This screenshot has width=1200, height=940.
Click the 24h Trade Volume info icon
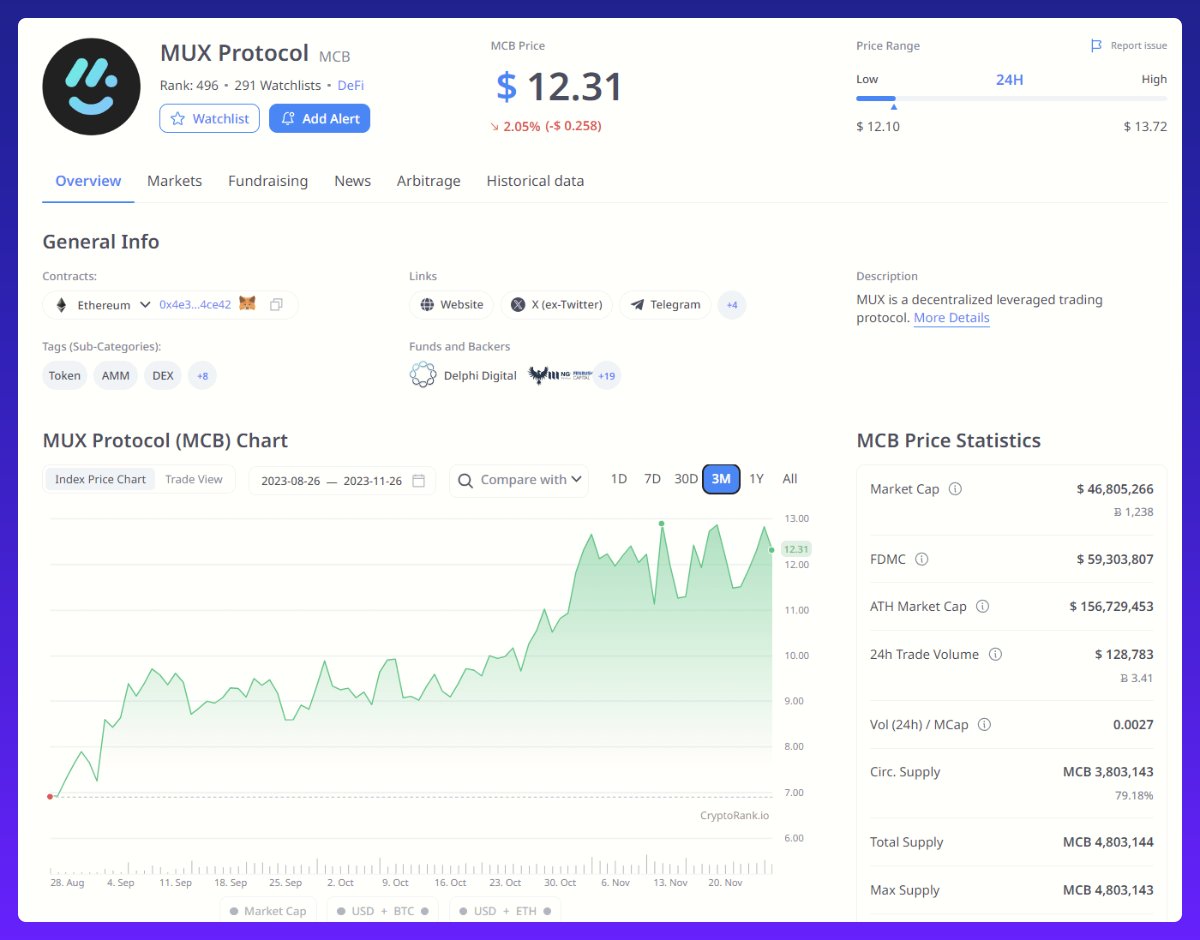[995, 654]
